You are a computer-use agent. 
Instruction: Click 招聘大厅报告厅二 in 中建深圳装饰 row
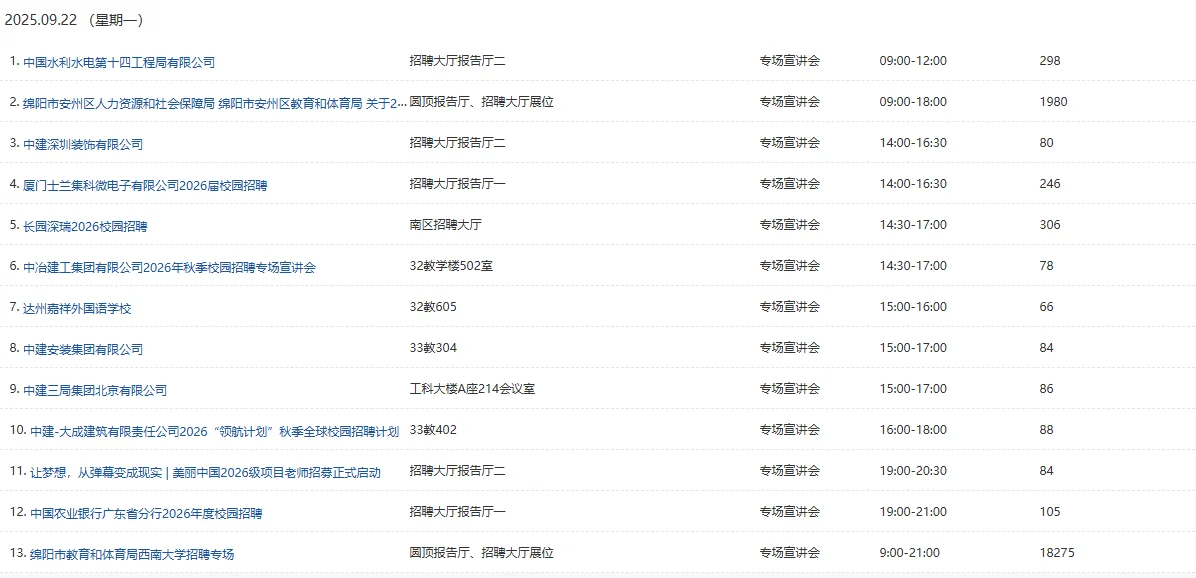[458, 143]
